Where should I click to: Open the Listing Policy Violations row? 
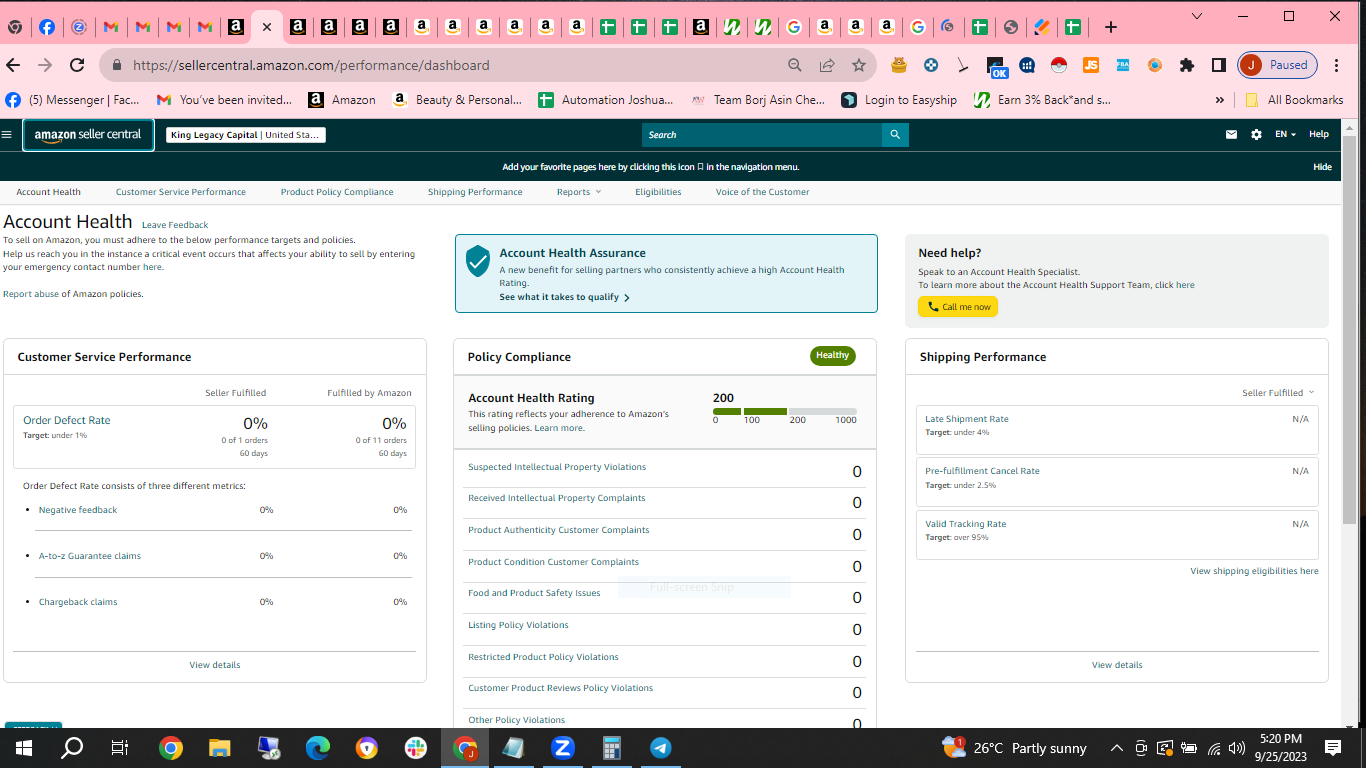tap(665, 629)
